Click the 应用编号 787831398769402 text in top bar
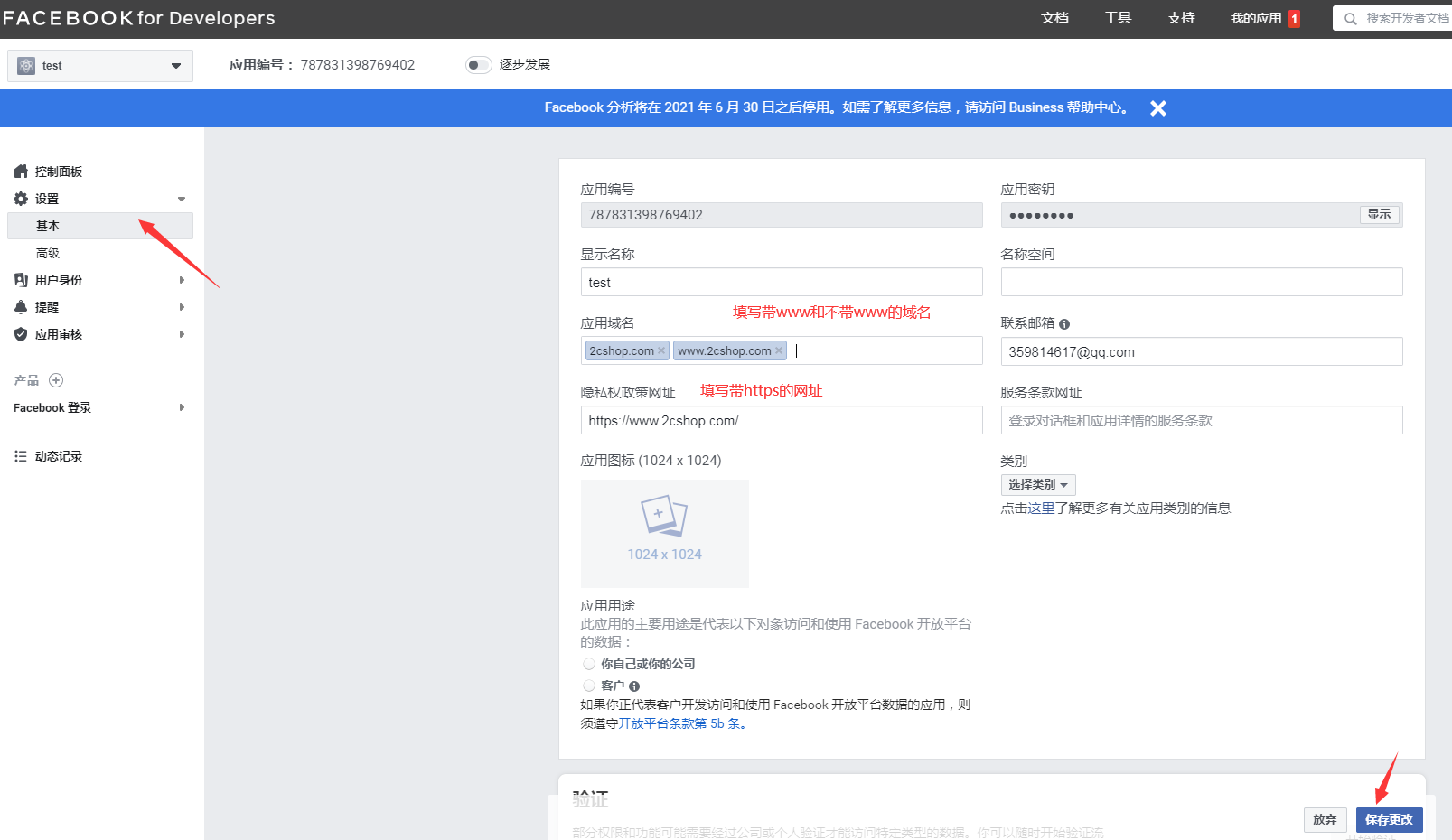 point(322,65)
